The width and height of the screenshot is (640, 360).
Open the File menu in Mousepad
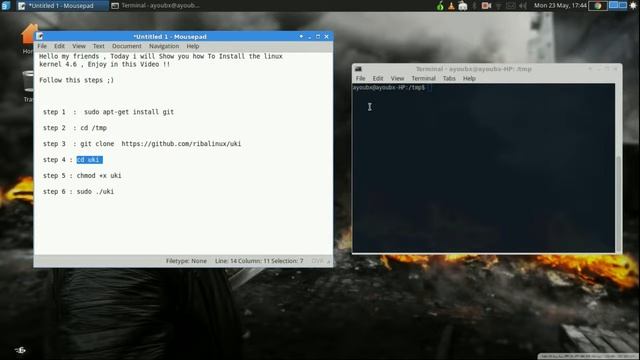point(42,46)
